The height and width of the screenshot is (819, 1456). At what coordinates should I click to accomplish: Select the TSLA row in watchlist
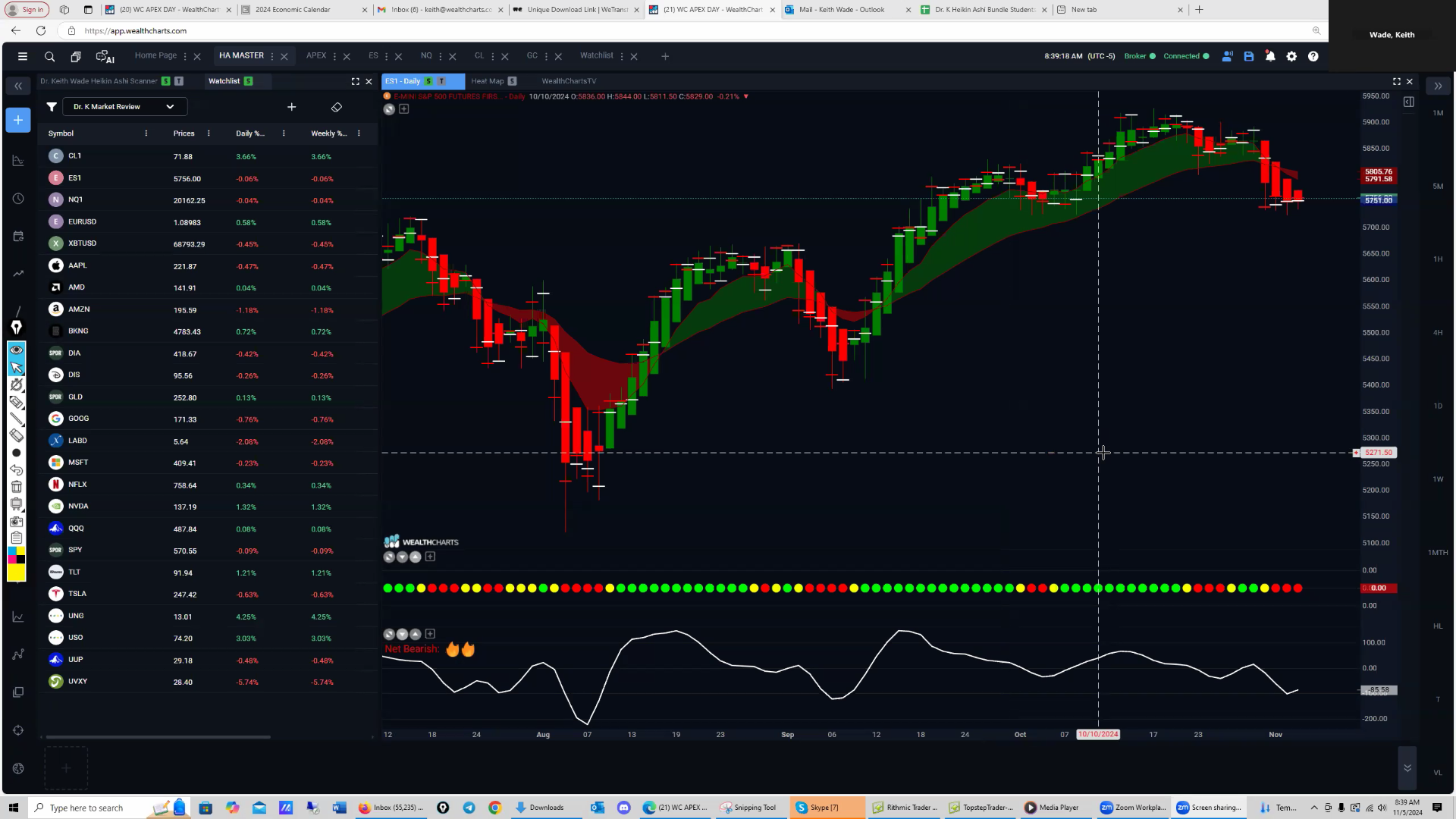click(208, 595)
